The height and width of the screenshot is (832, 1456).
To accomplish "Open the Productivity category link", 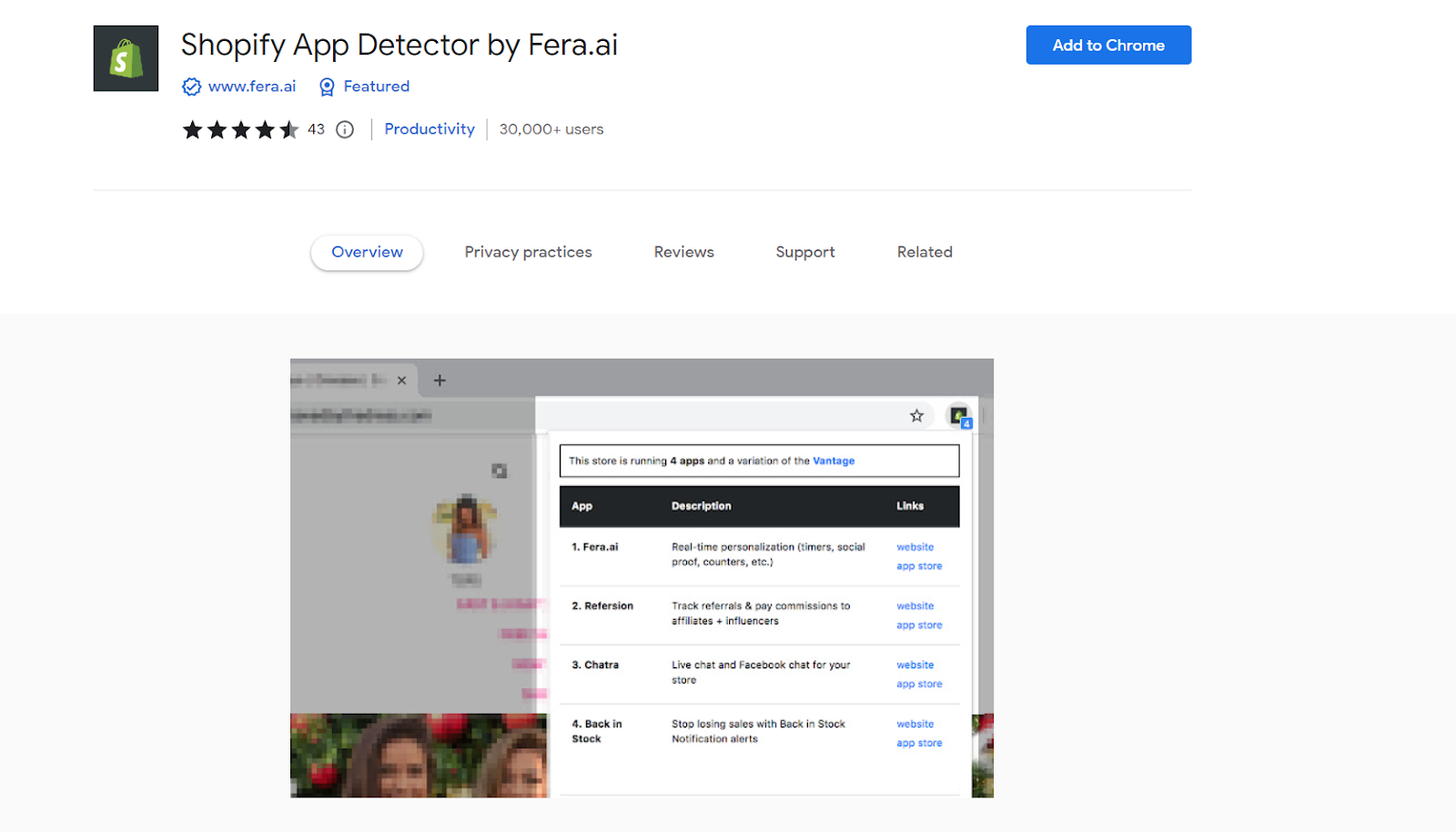I will [x=430, y=129].
